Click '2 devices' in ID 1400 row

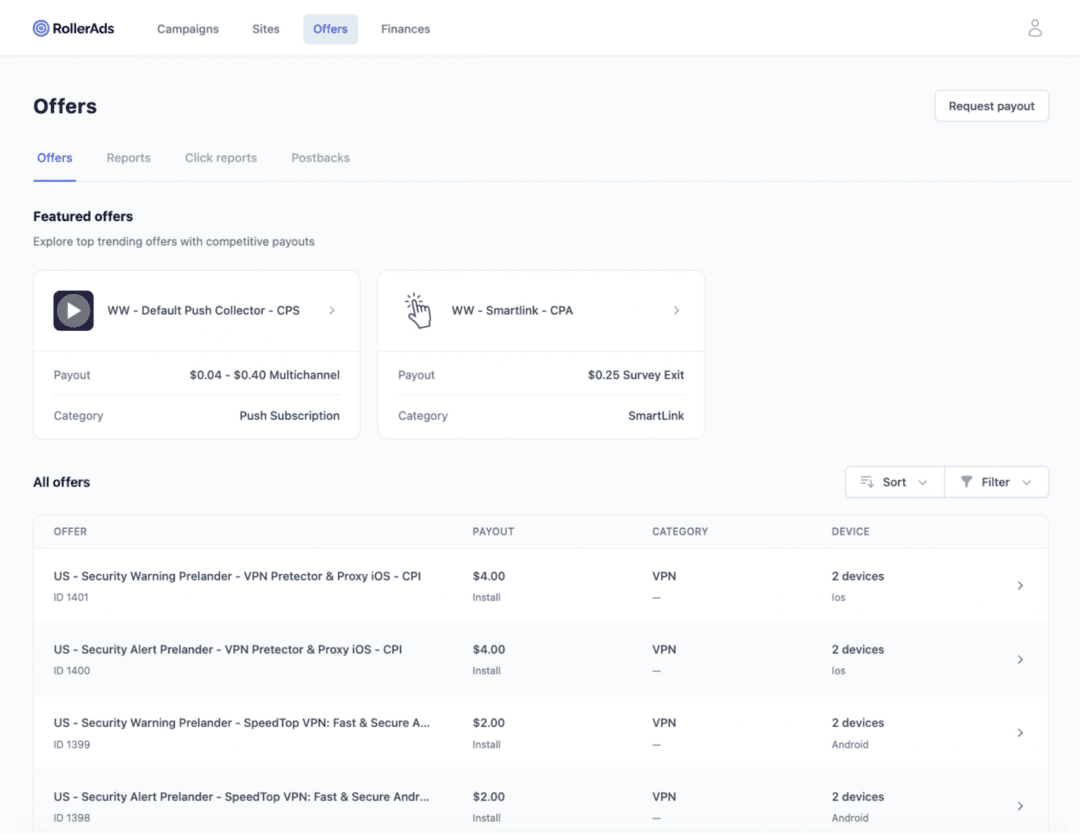coord(858,649)
